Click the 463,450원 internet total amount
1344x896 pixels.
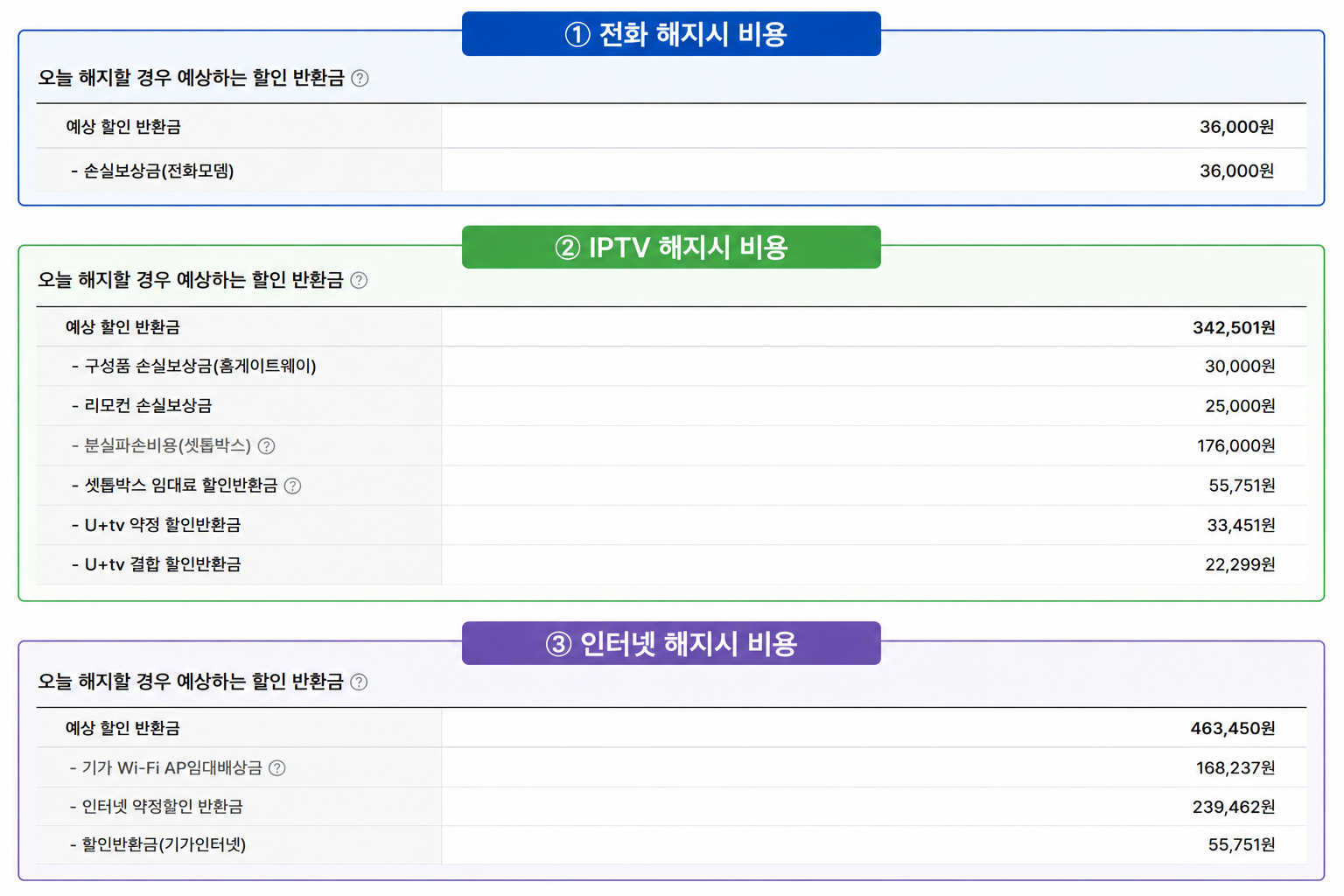tap(1233, 728)
